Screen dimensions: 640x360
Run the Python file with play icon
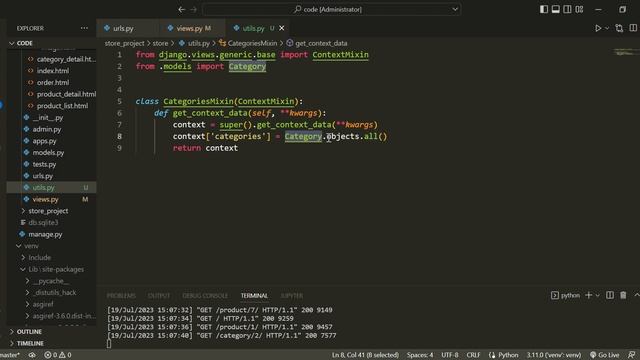(598, 28)
